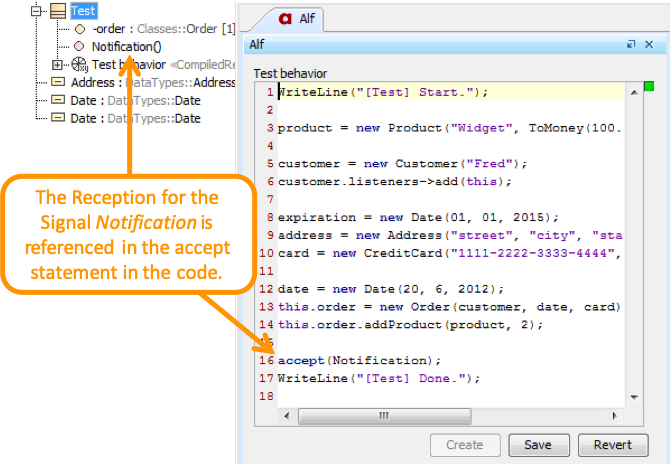This screenshot has height=464, width=670.
Task: Select the Test tree item
Action: 83,11
